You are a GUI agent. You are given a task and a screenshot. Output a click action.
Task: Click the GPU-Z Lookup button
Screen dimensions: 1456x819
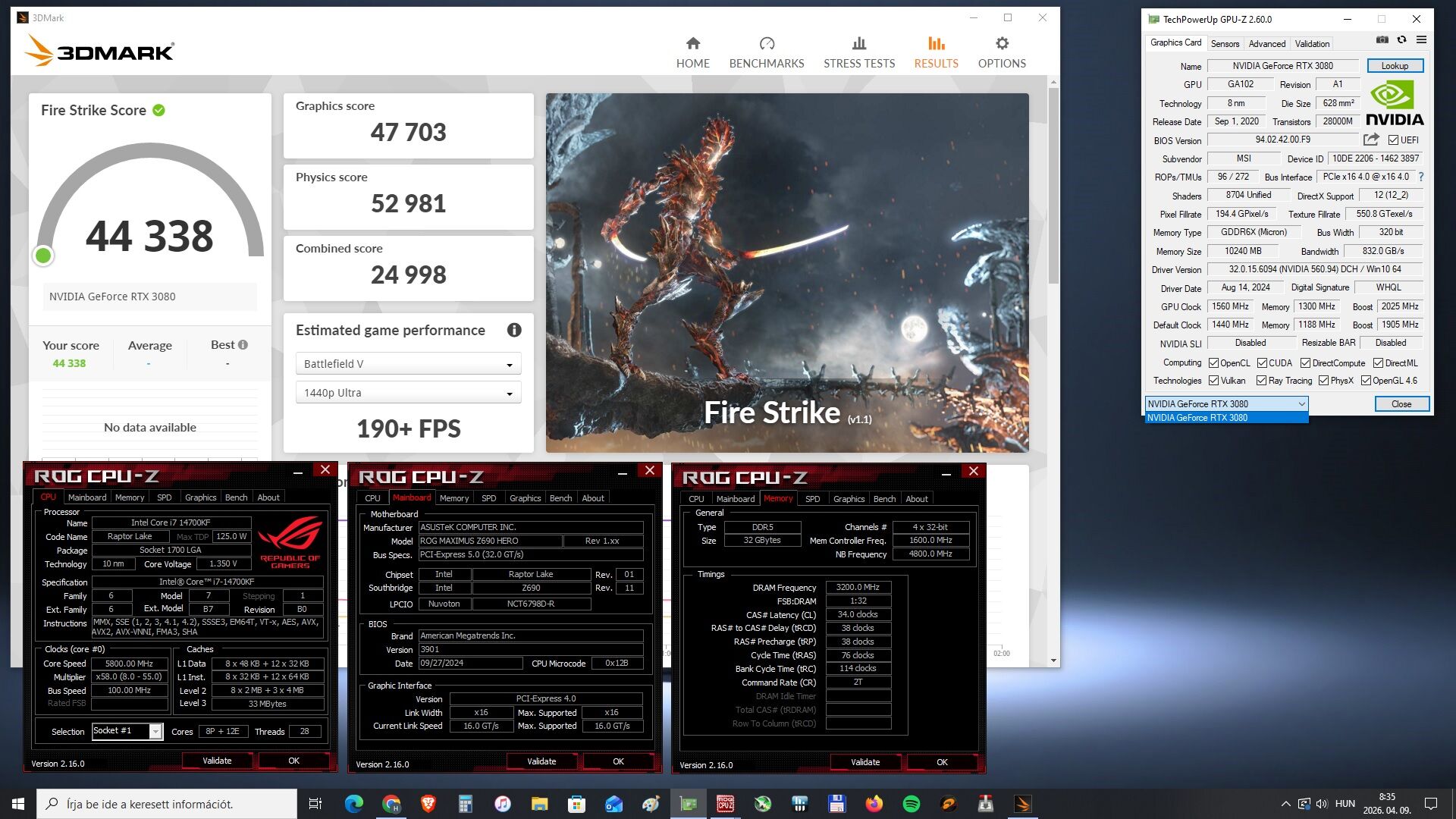click(1395, 66)
